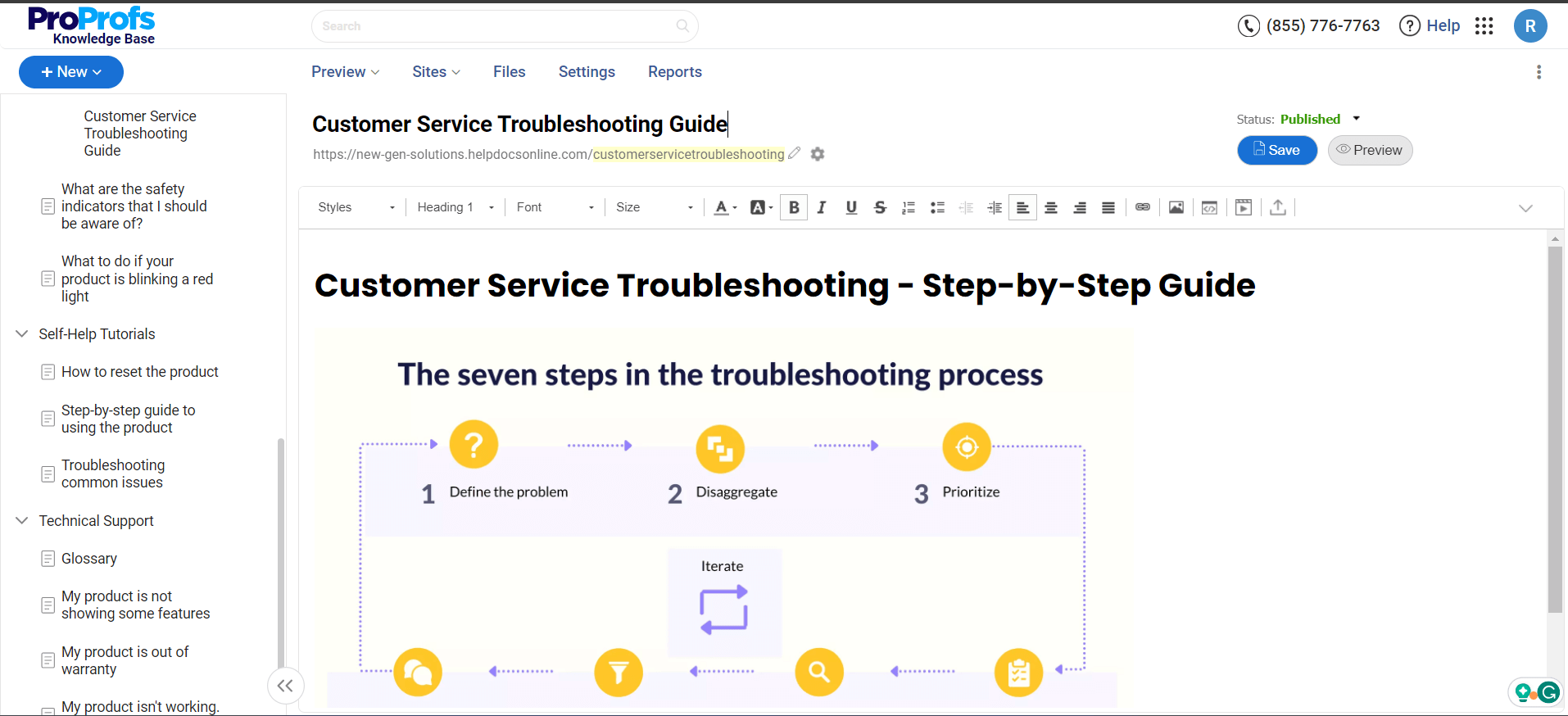Save the article
This screenshot has width=1568, height=716.
pyautogui.click(x=1276, y=150)
